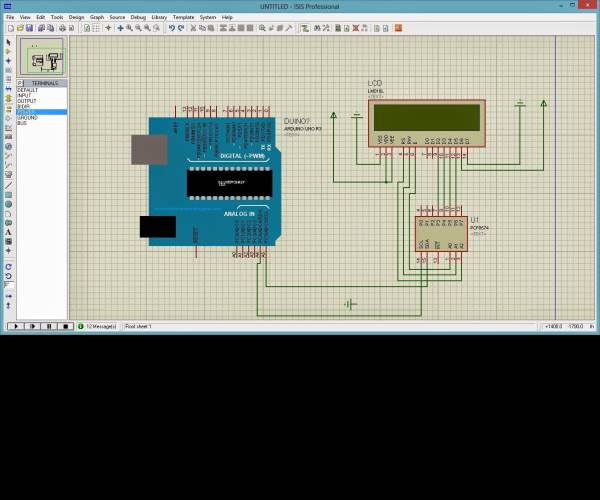Viewport: 600px width, 500px height.
Task: Click the overview window thumbnail
Action: (42, 57)
